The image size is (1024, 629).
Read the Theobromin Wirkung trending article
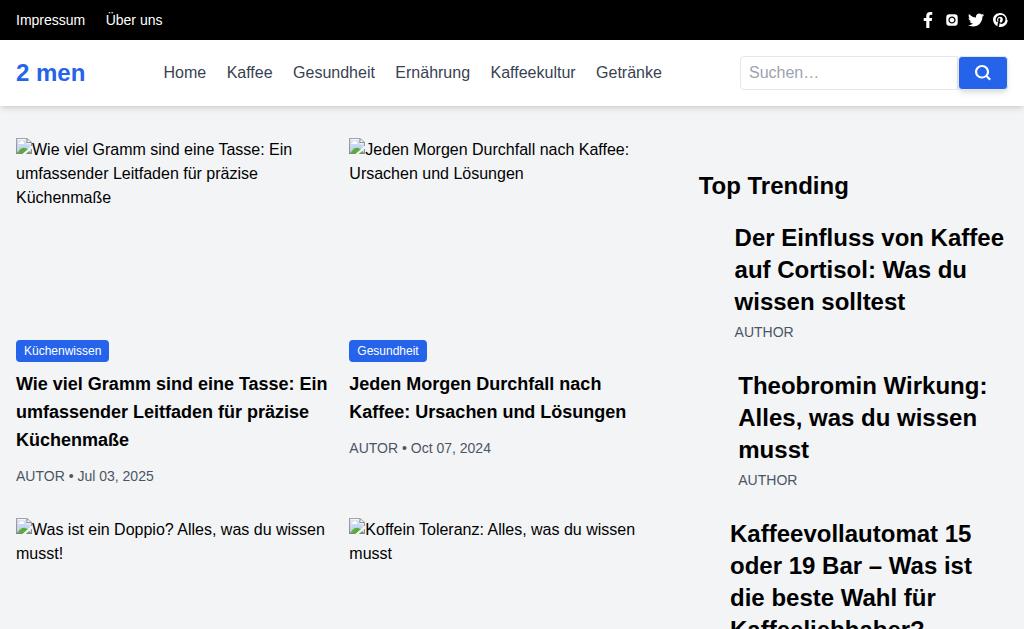(862, 418)
